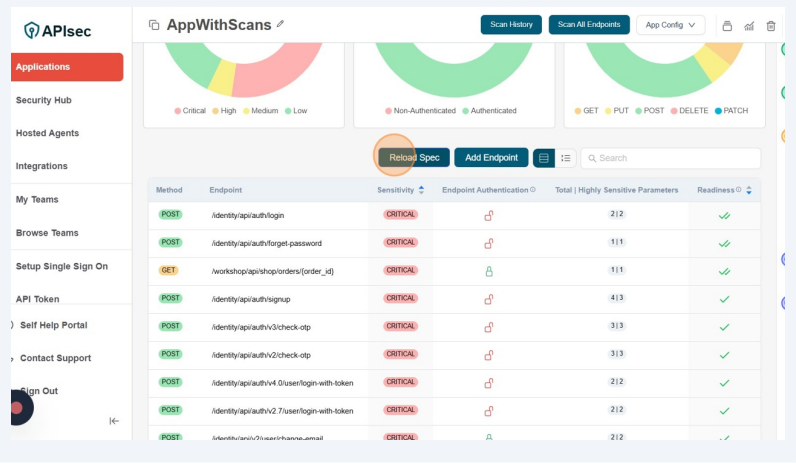This screenshot has width=796, height=468.
Task: Open API Token in the sidebar
Action: click(38, 299)
